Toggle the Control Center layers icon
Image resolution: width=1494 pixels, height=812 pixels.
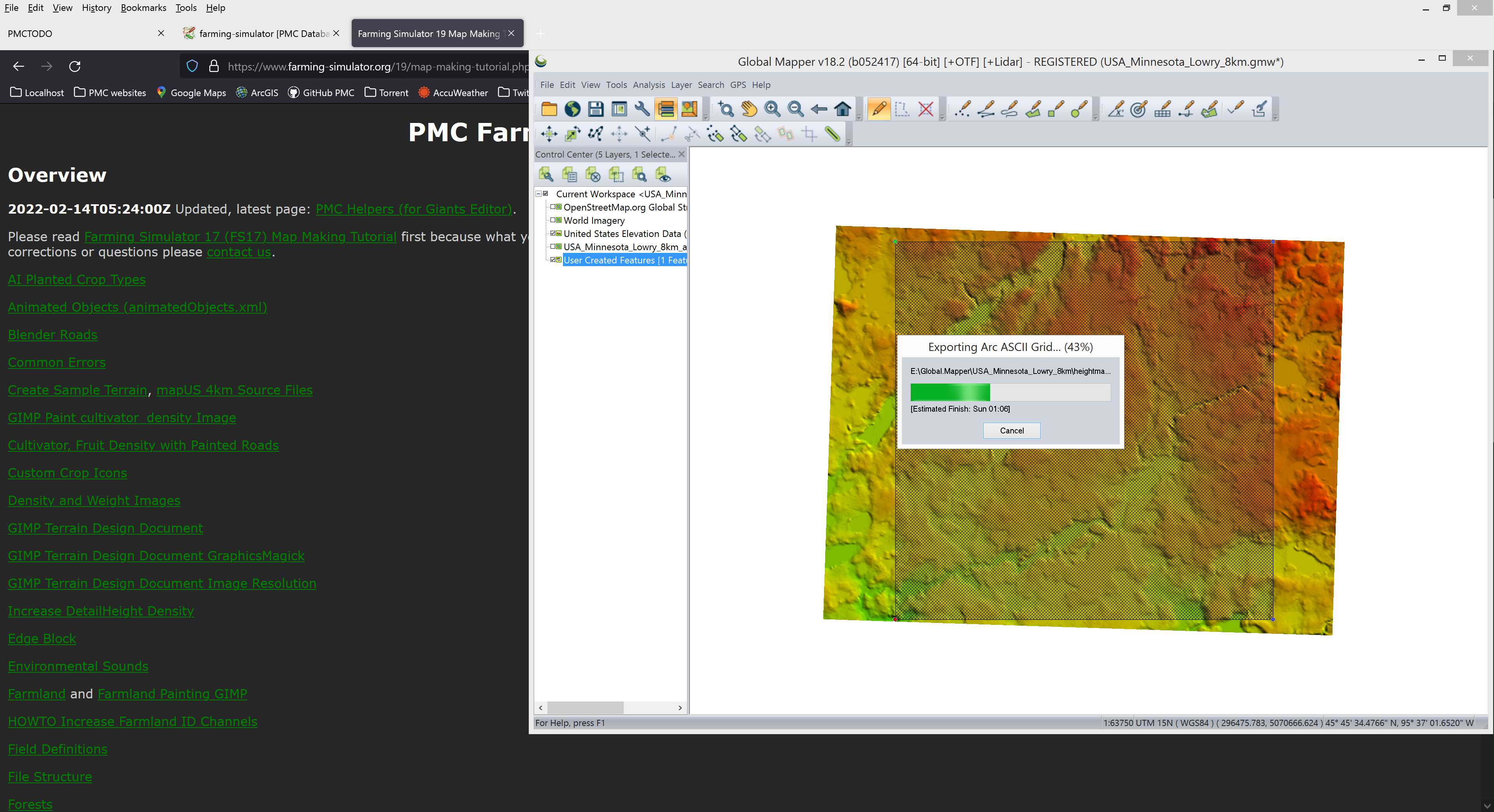point(666,109)
